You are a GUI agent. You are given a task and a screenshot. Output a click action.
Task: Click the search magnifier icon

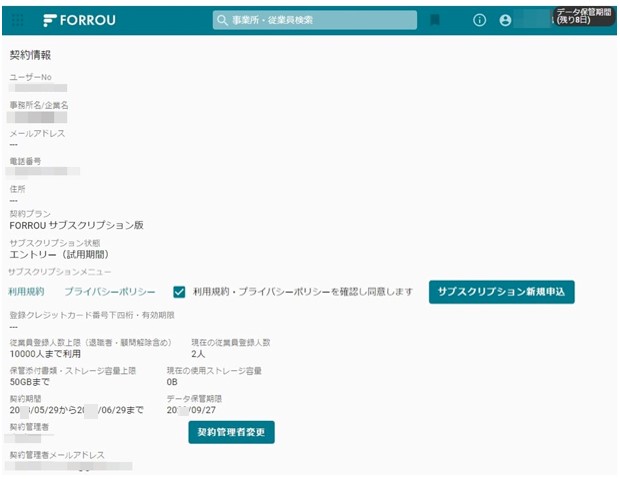[222, 20]
